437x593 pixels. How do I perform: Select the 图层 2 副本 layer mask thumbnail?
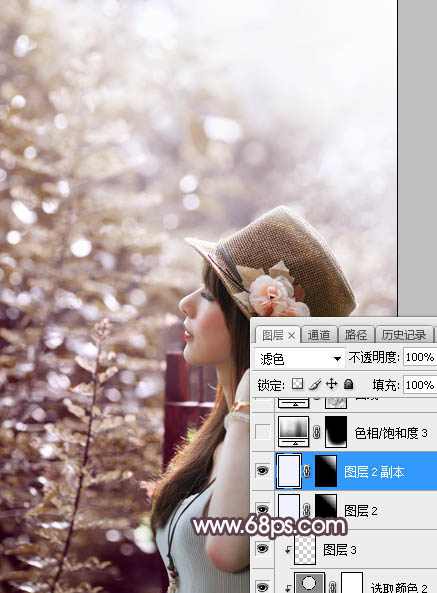pyautogui.click(x=325, y=471)
